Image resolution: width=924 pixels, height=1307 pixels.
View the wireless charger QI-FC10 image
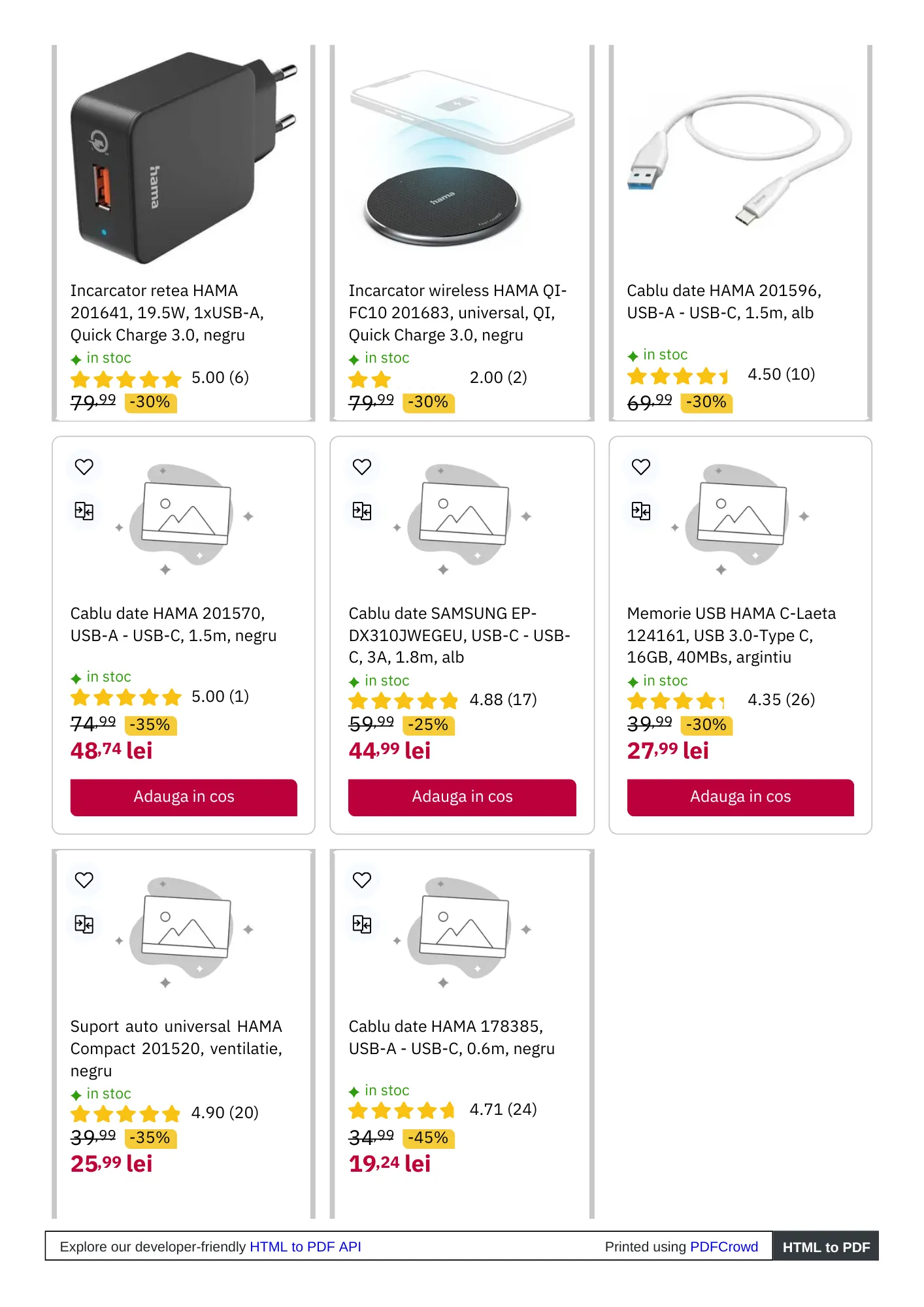tap(461, 158)
